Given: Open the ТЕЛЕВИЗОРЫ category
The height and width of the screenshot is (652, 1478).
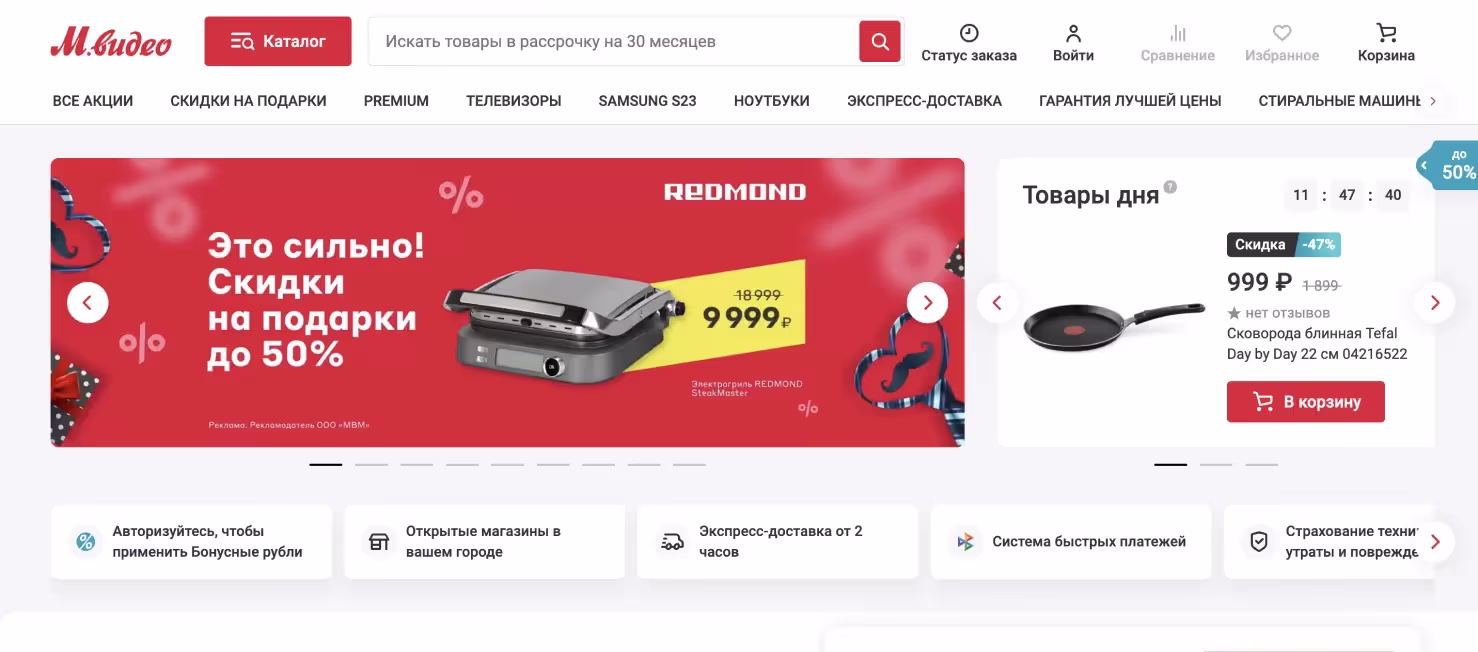Looking at the screenshot, I should click(514, 101).
